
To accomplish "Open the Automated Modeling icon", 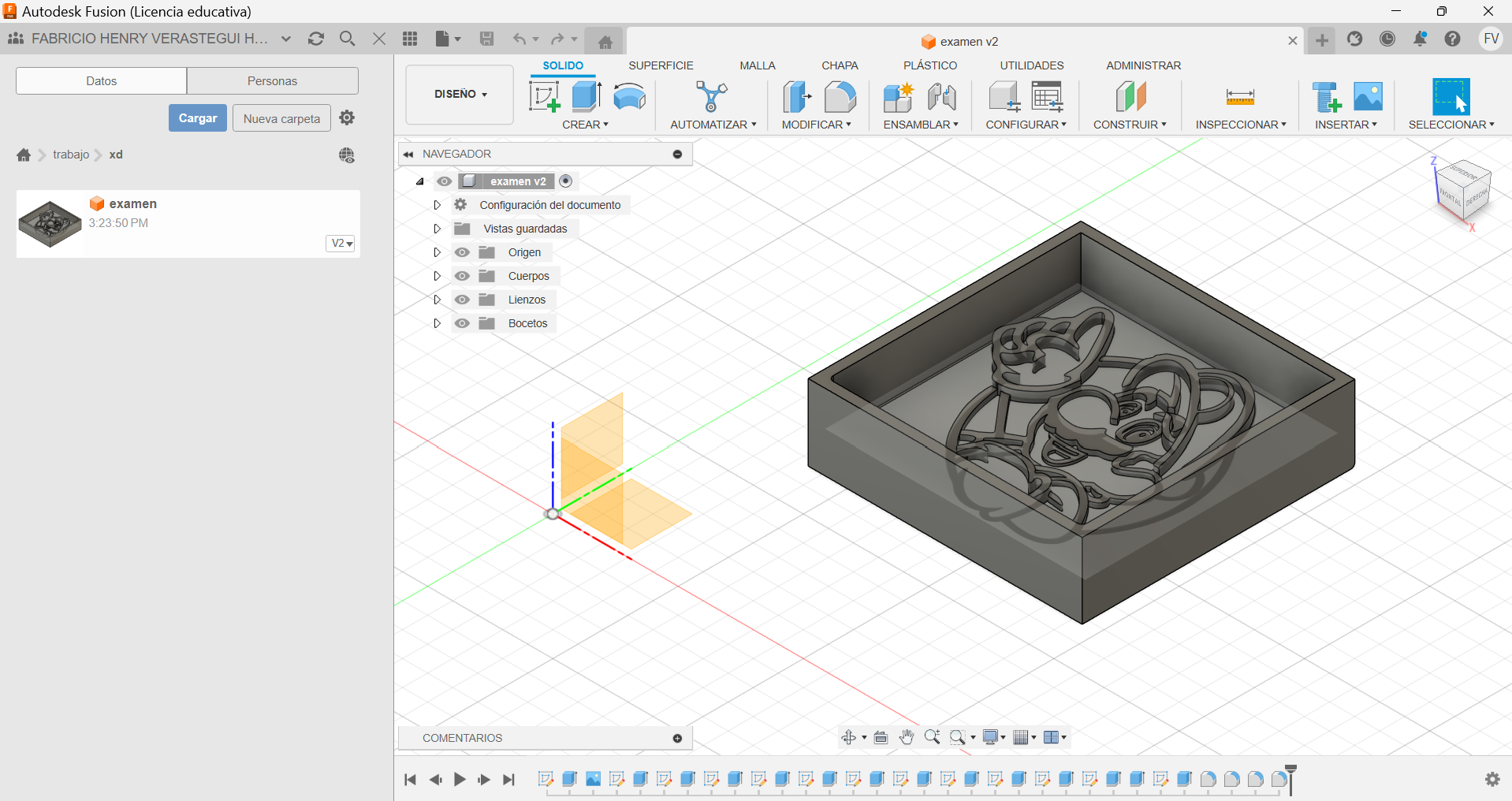I will pos(712,97).
